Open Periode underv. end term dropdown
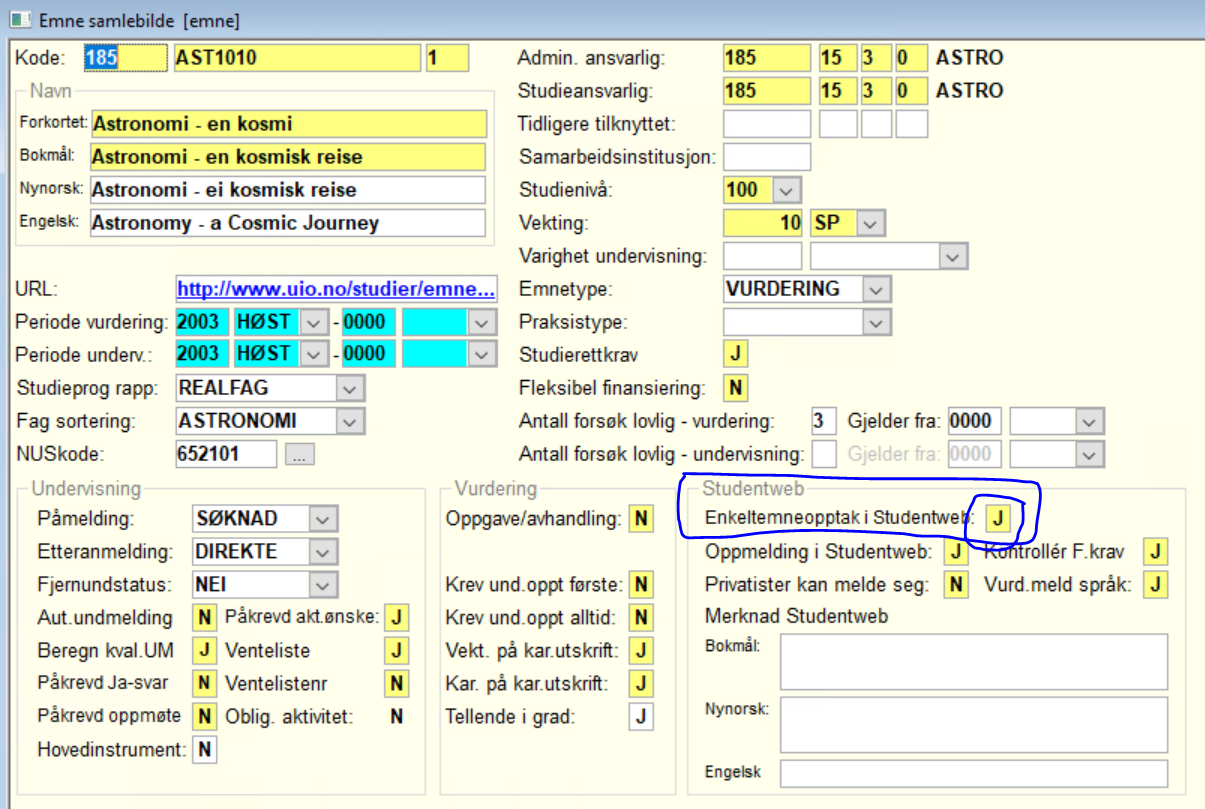 pyautogui.click(x=483, y=355)
